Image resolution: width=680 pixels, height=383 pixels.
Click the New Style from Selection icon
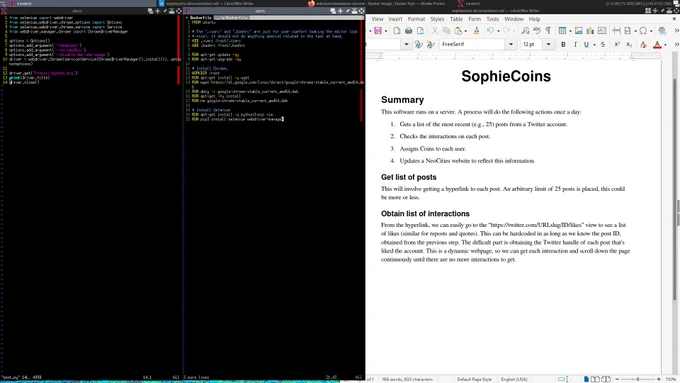pos(430,44)
